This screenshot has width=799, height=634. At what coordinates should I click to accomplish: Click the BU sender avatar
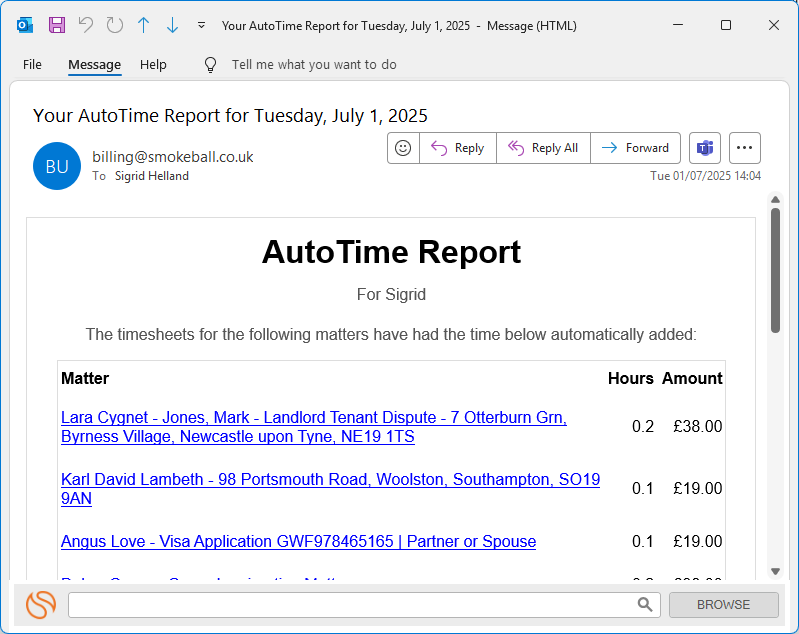57,166
